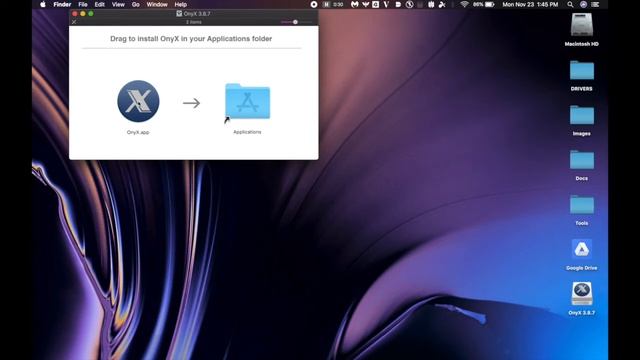Click the Time Machine clock icon

click(x=409, y=4)
